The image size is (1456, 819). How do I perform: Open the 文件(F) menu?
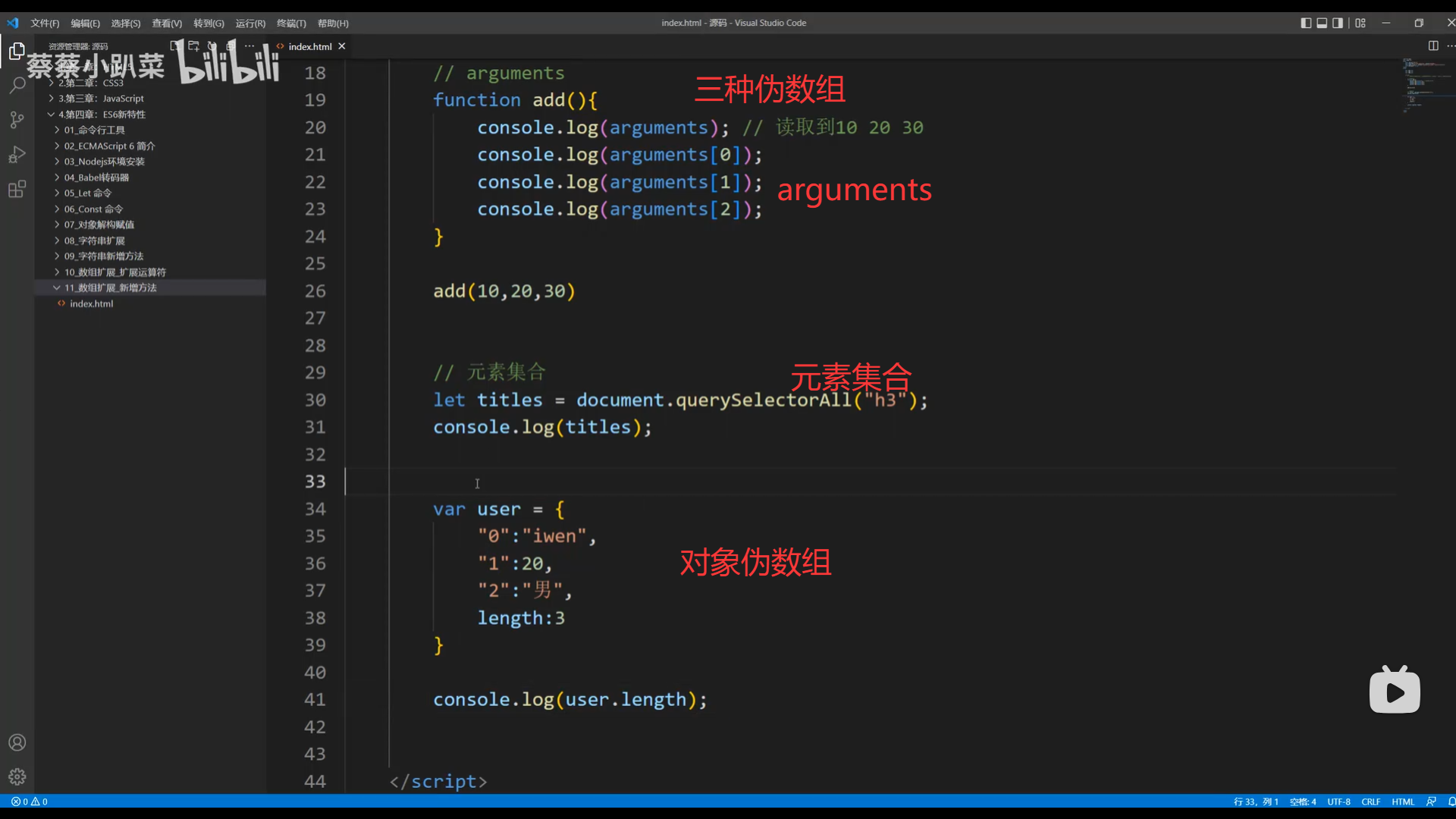point(45,24)
